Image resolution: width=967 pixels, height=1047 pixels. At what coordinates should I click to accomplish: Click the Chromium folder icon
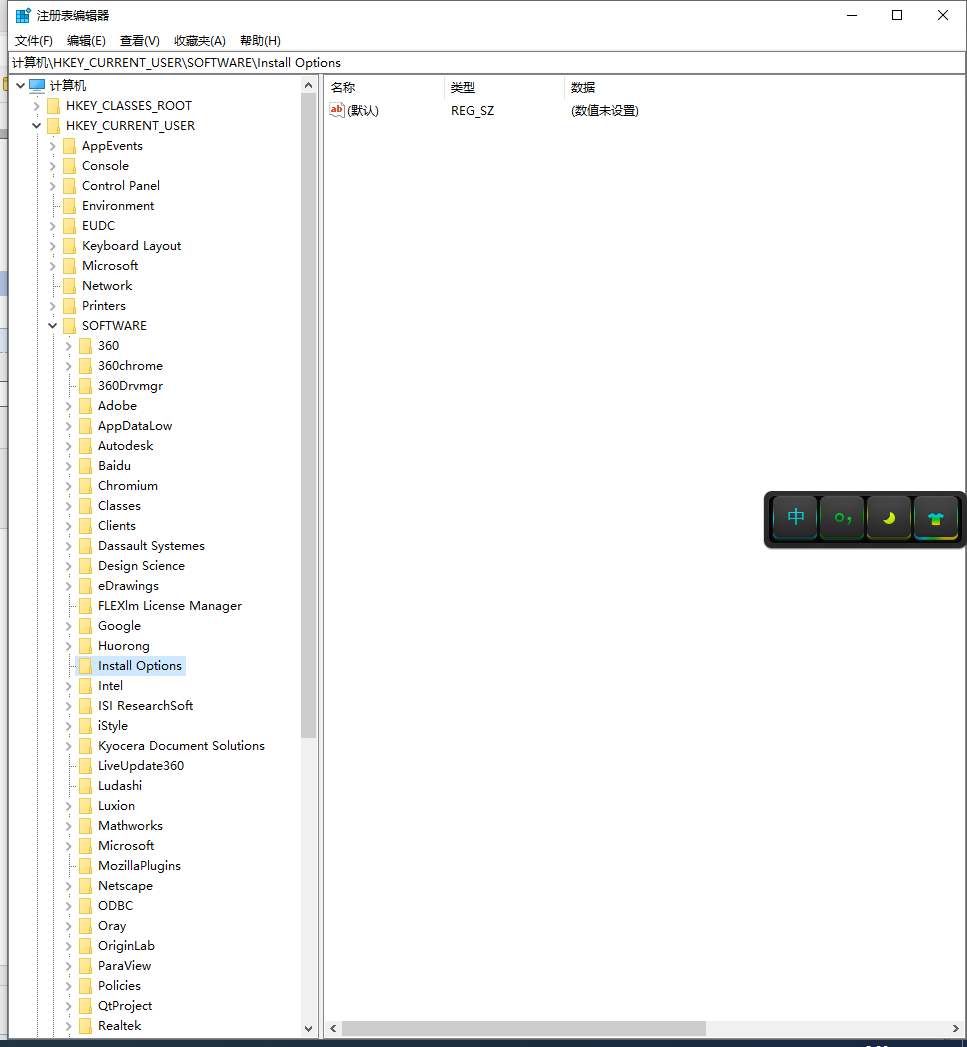[x=85, y=486]
